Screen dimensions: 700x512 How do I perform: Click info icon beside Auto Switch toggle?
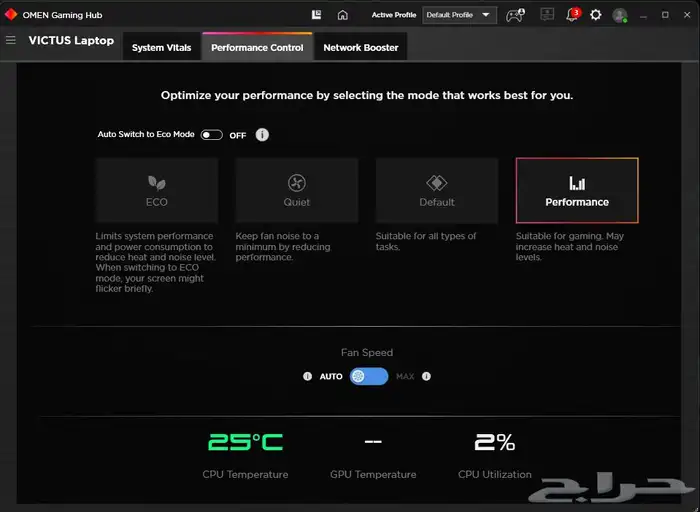click(x=262, y=135)
